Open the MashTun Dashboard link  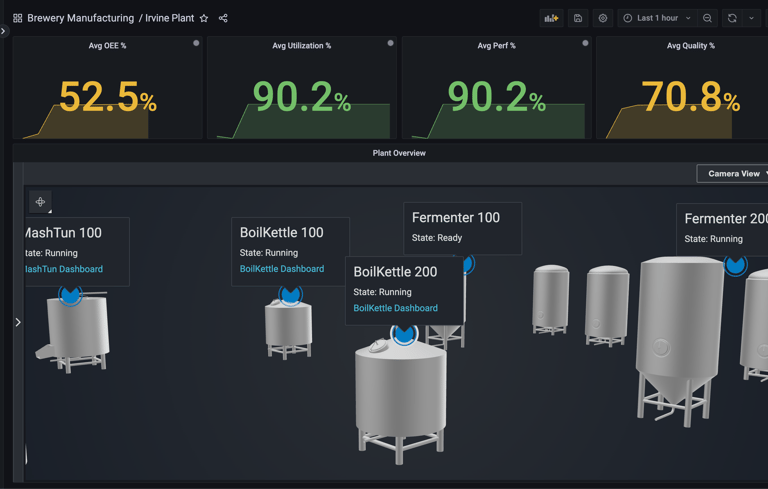tap(64, 269)
